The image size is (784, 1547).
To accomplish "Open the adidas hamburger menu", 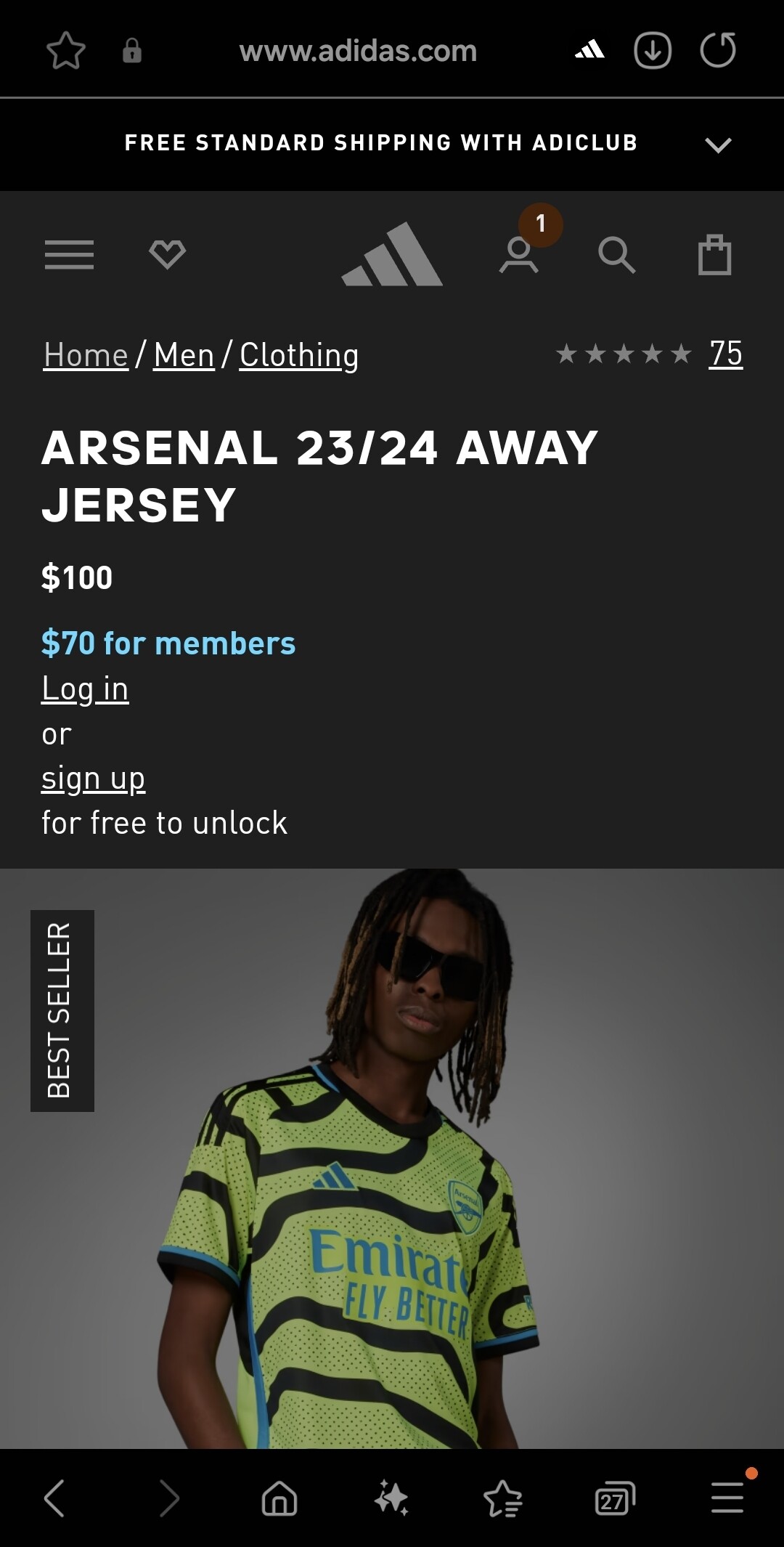I will [69, 255].
